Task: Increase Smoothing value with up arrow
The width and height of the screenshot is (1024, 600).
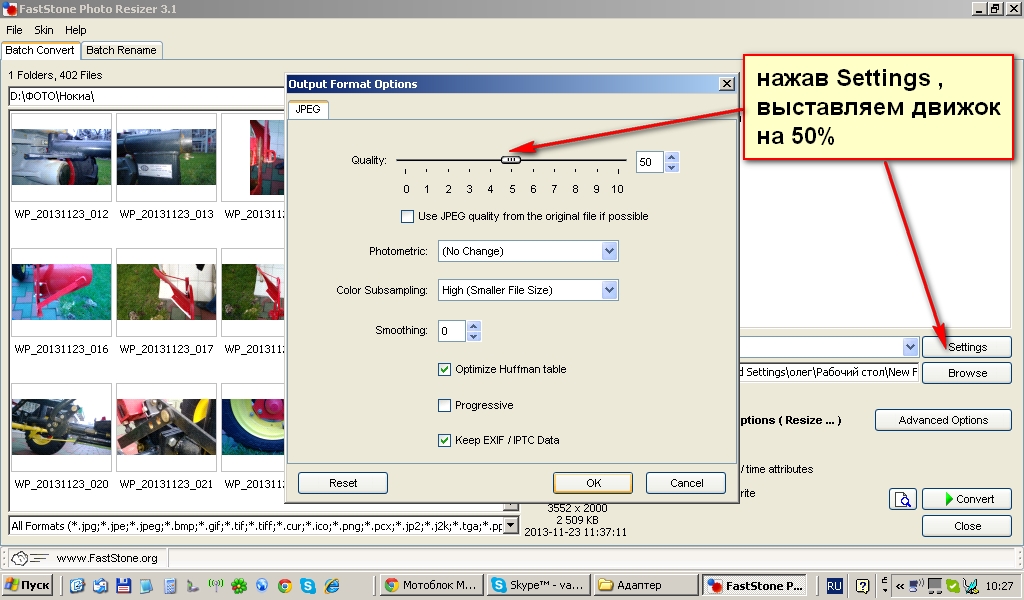Action: pyautogui.click(x=474, y=325)
